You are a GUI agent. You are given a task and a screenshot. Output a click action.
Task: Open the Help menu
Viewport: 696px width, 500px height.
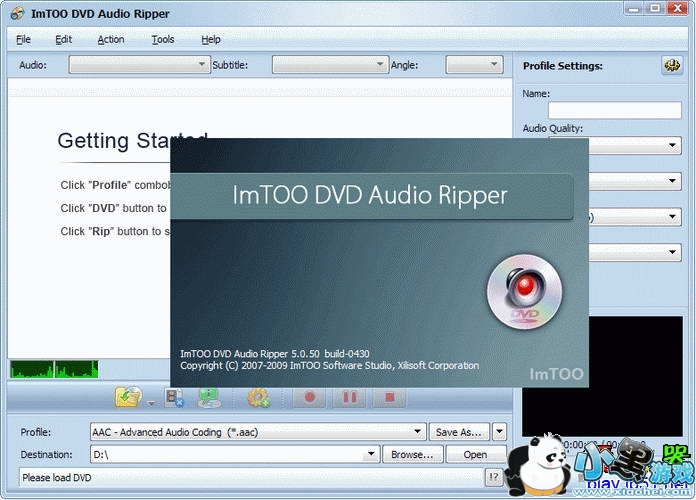pos(211,40)
